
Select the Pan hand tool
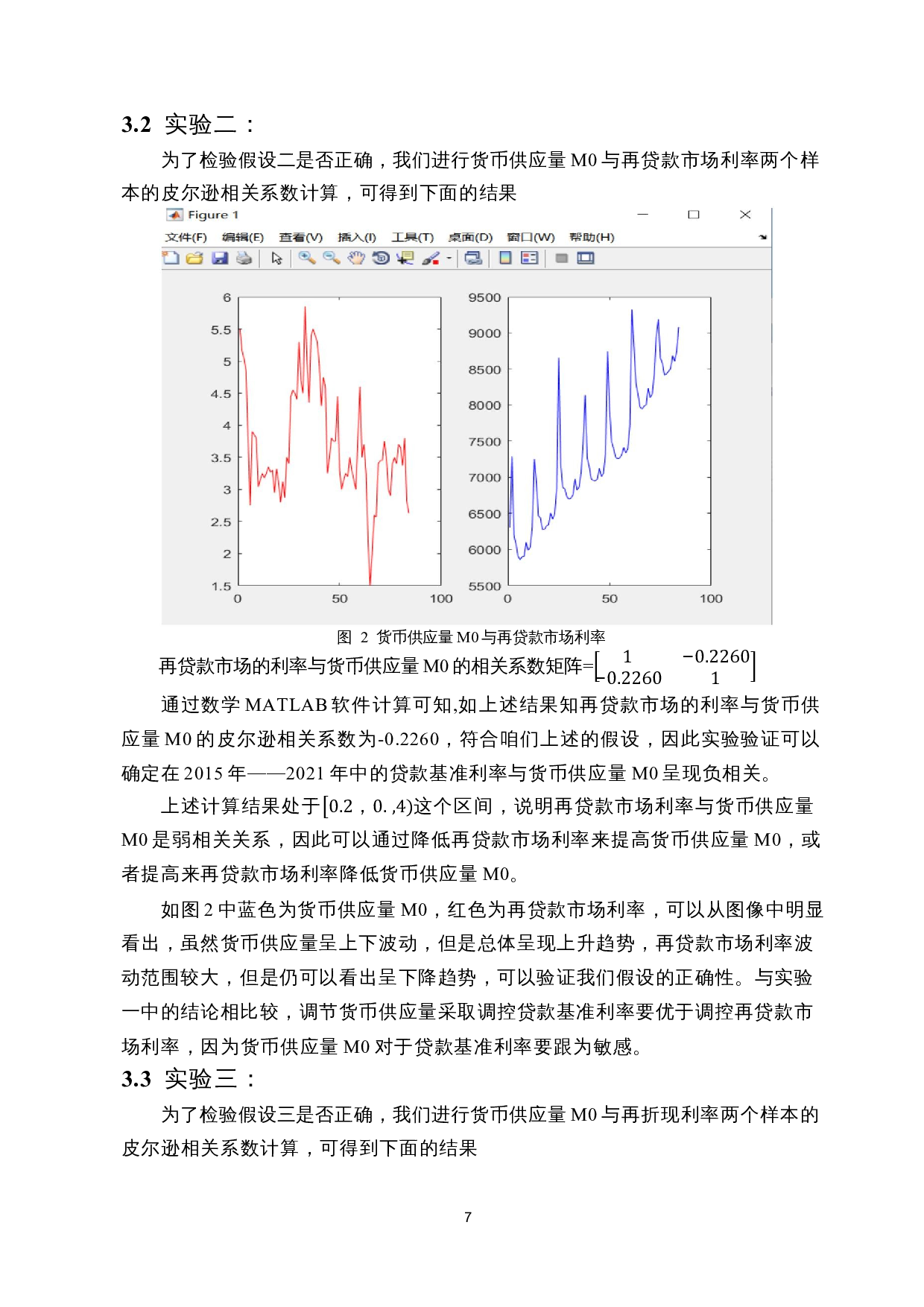356,258
